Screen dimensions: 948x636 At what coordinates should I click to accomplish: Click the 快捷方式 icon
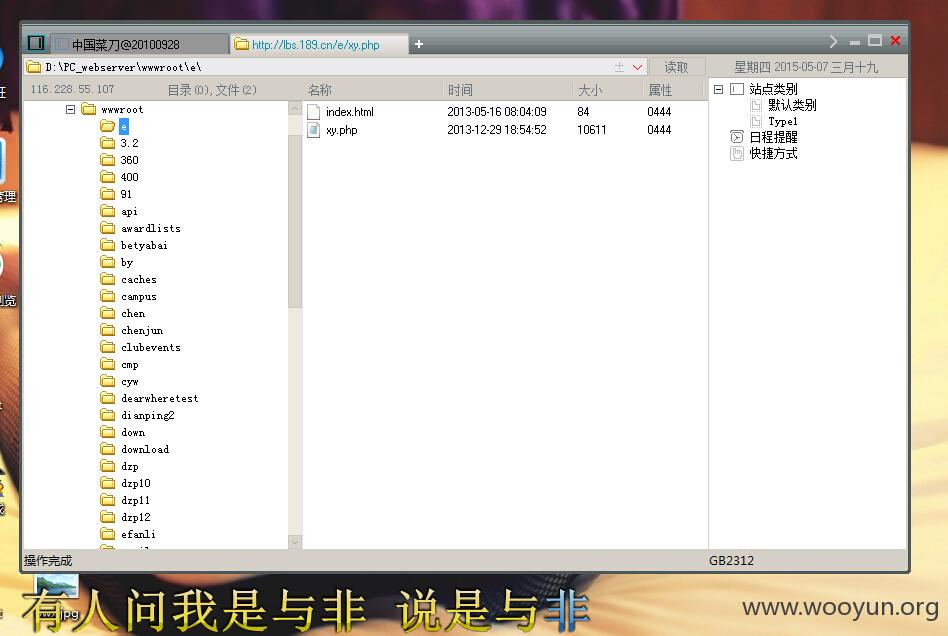737,154
